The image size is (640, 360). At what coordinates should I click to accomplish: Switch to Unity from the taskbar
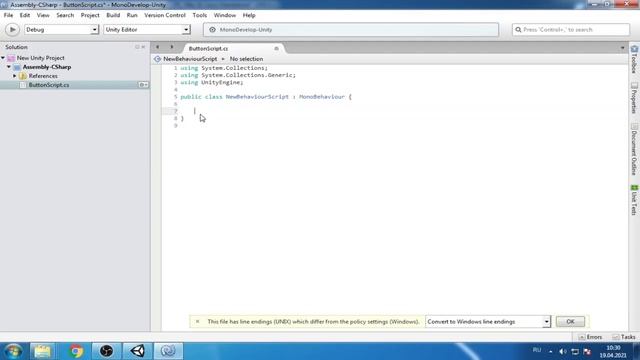coord(138,351)
